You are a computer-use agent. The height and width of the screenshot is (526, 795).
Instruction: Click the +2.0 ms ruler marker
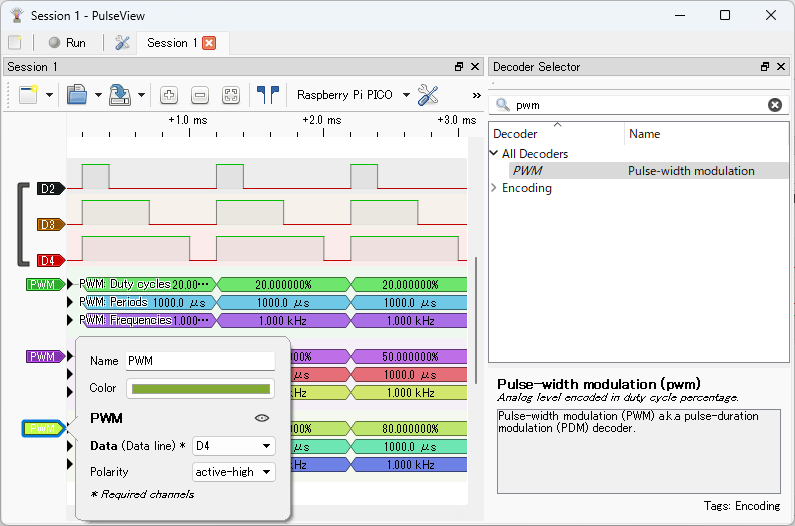tap(322, 120)
